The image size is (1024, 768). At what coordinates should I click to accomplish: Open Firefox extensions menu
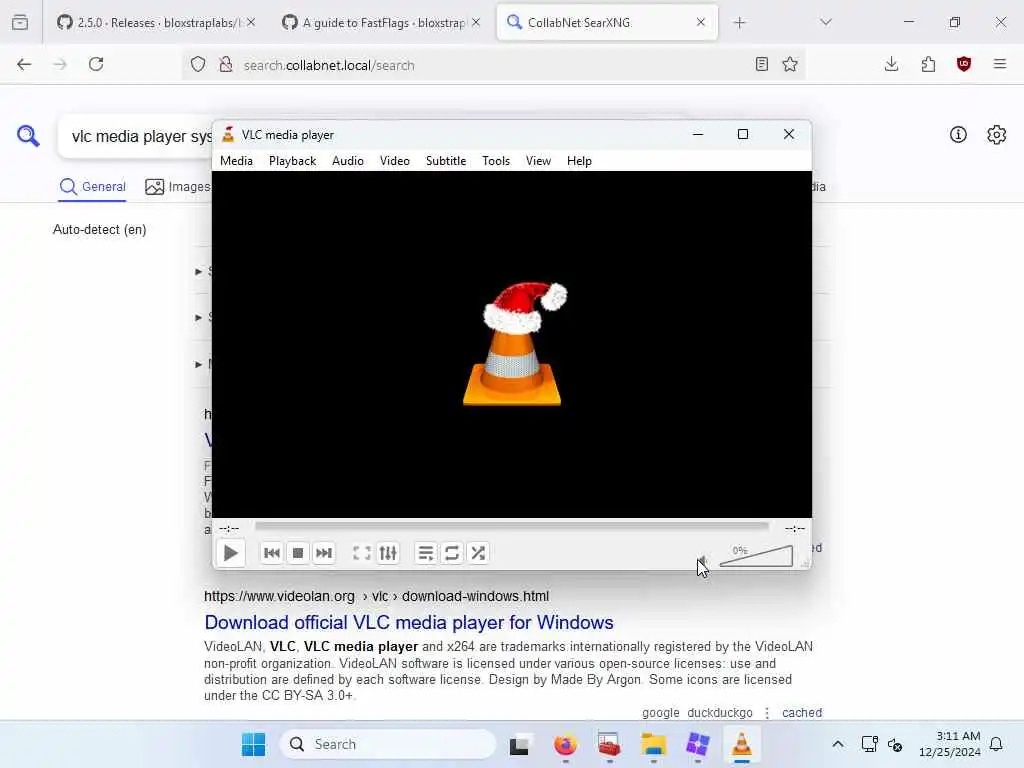click(x=928, y=64)
